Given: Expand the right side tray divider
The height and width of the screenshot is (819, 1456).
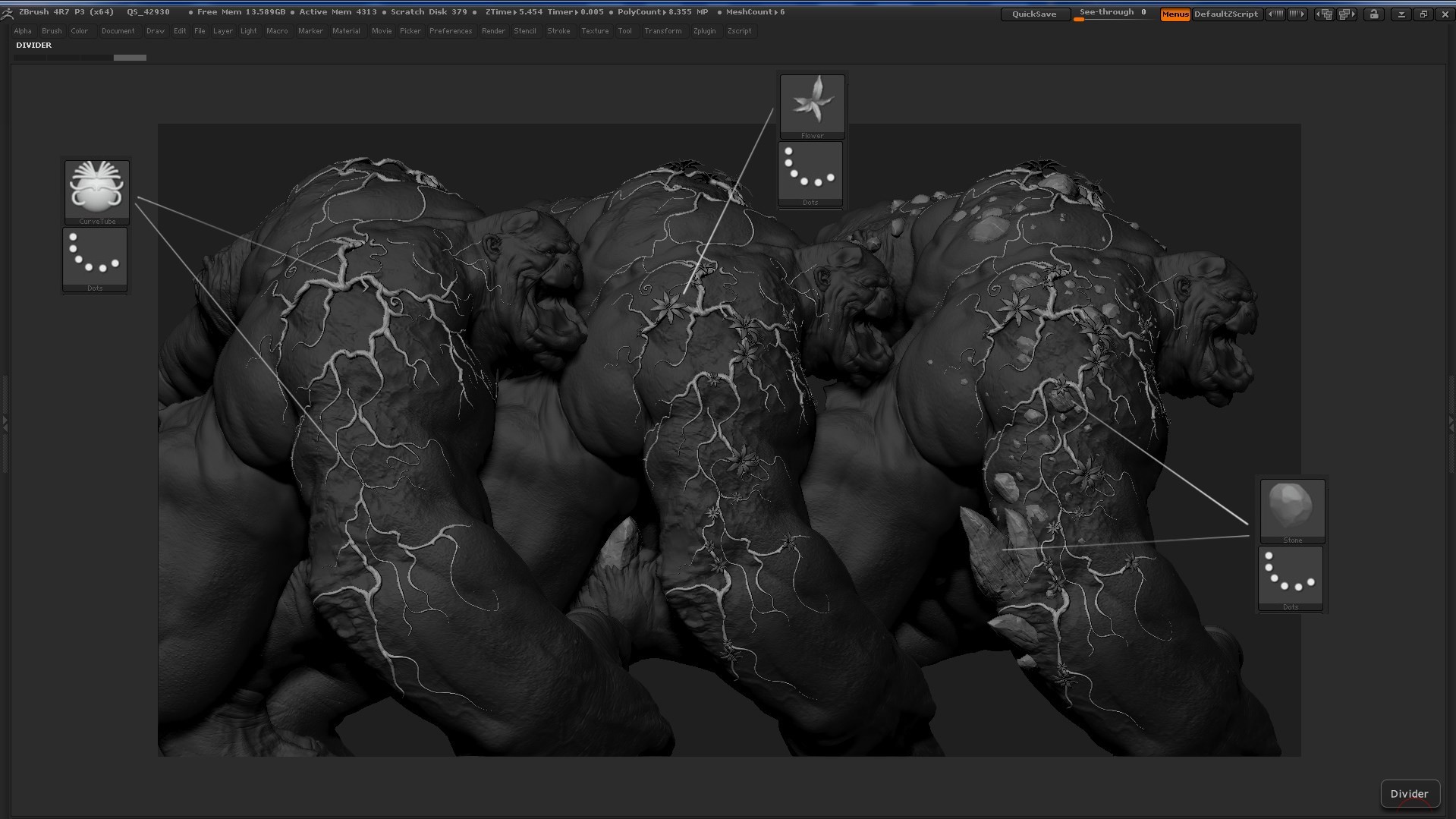Looking at the screenshot, I should [1451, 423].
